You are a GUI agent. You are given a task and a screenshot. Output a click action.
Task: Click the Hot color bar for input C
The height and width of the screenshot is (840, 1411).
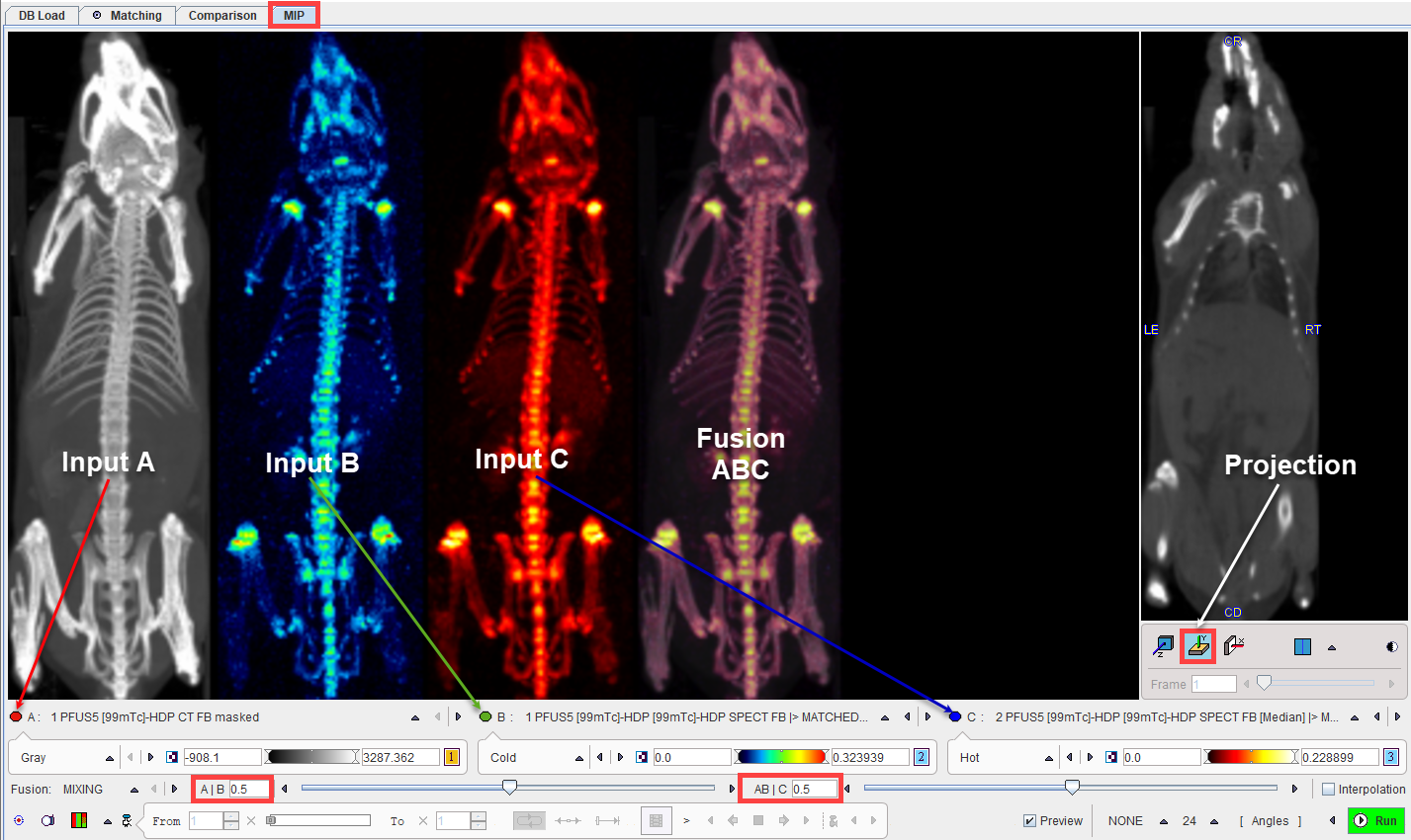[1251, 757]
